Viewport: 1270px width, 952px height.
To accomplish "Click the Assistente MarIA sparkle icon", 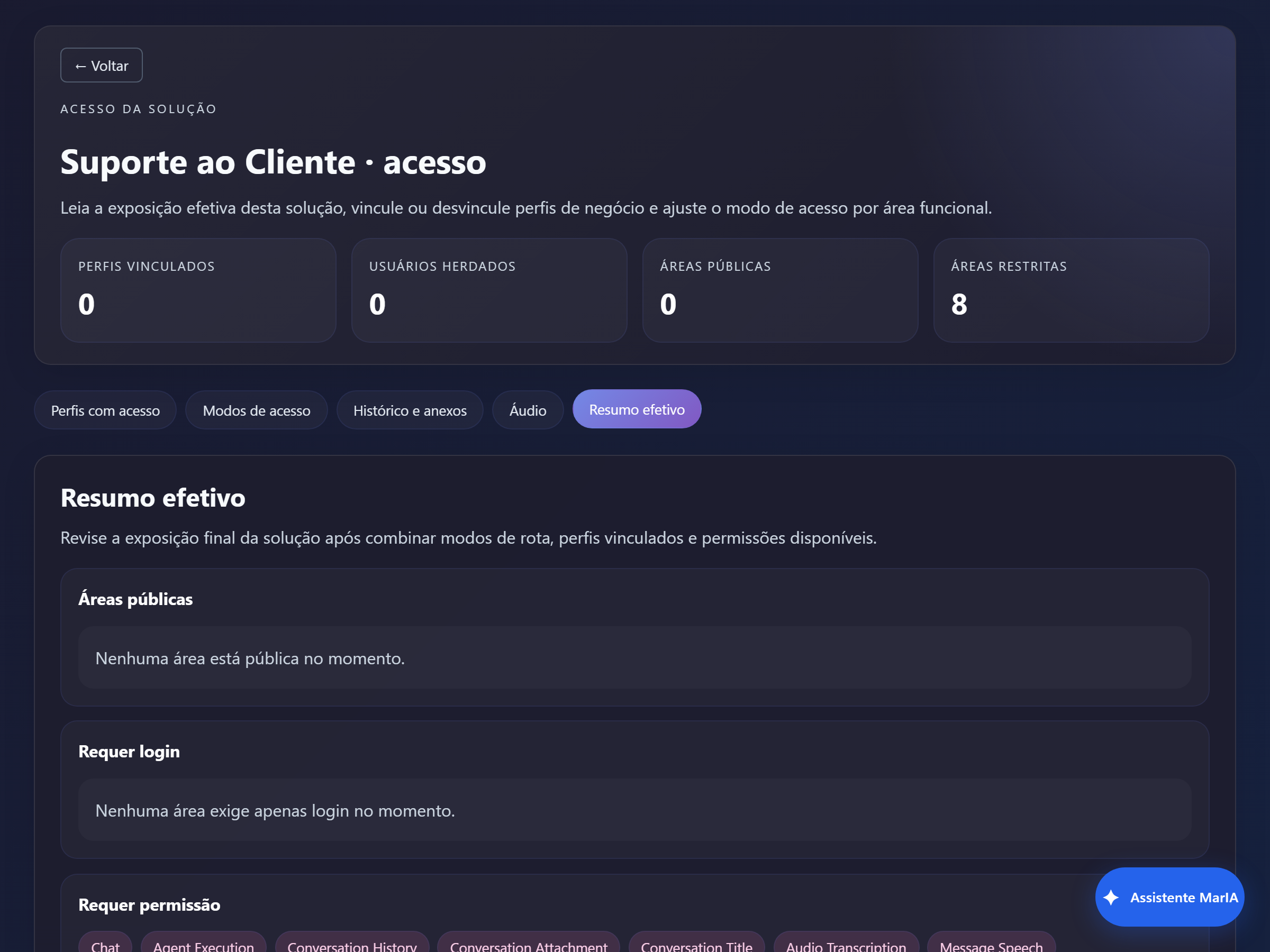I will tap(1111, 898).
